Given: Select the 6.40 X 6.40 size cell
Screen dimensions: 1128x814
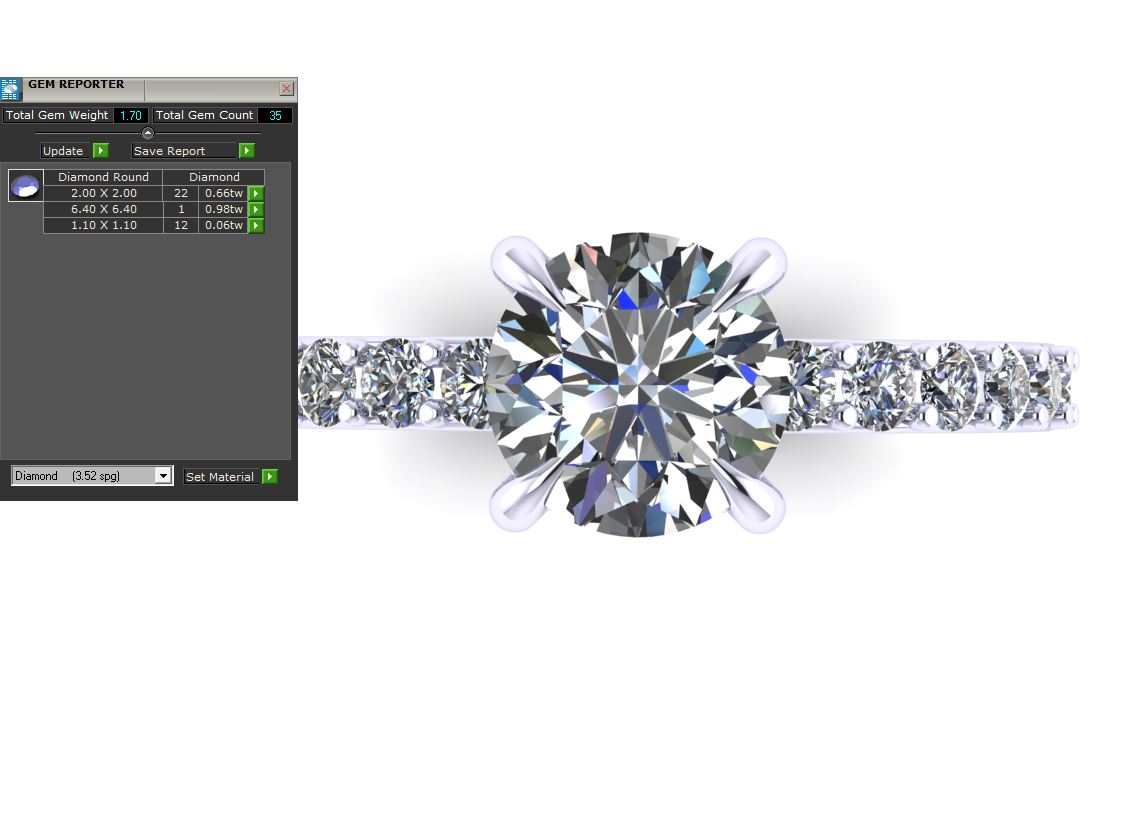Looking at the screenshot, I should coord(104,209).
